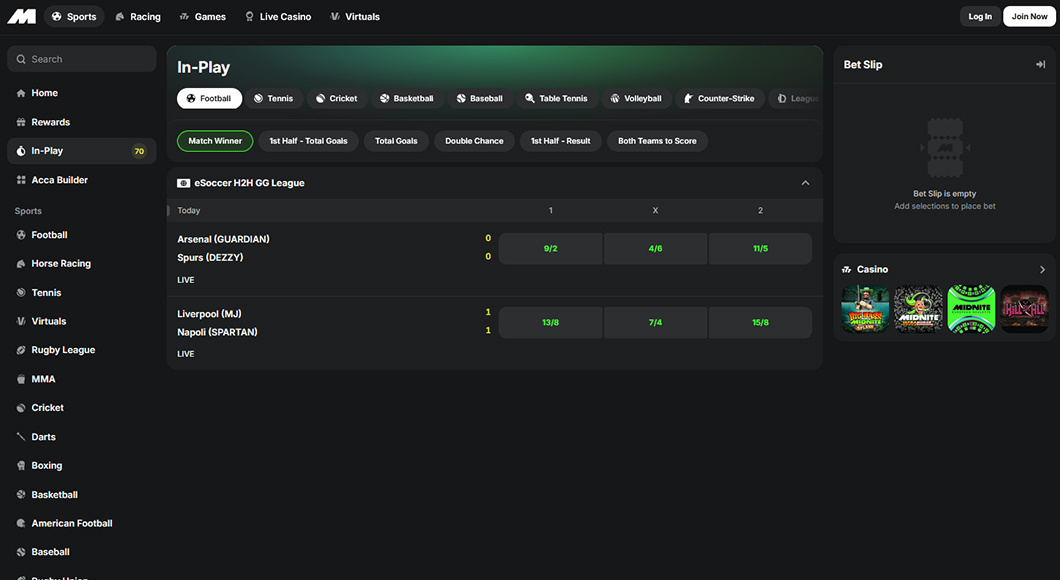The width and height of the screenshot is (1060, 580).
Task: Open the Racing section in top bar
Action: coord(138,16)
